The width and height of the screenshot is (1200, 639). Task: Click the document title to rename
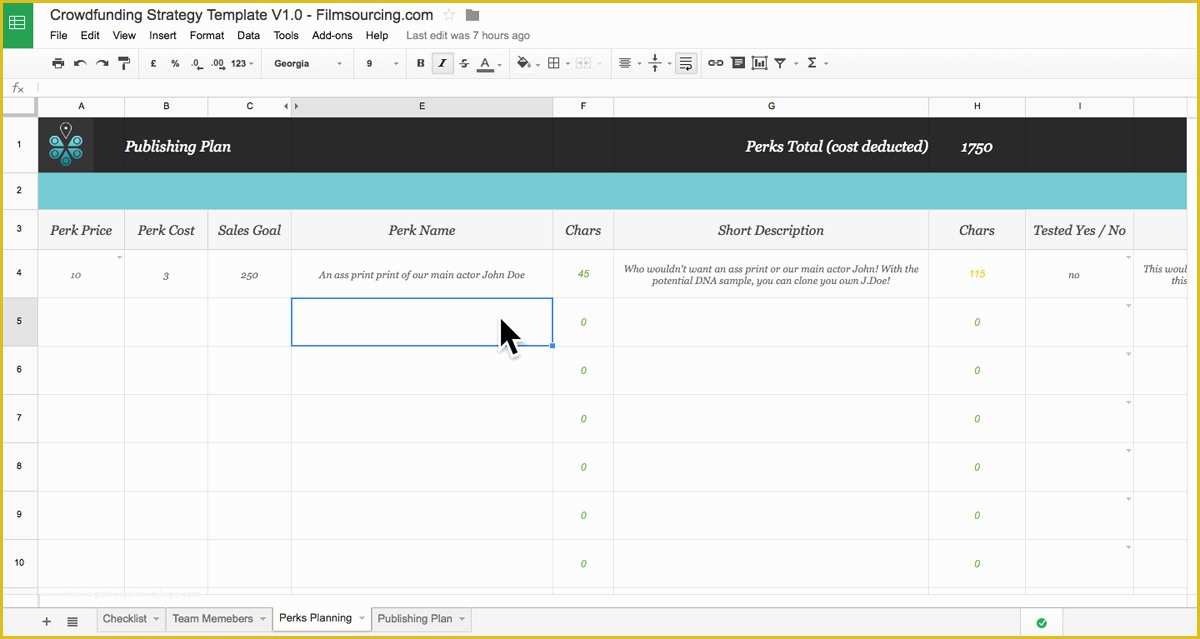click(242, 15)
